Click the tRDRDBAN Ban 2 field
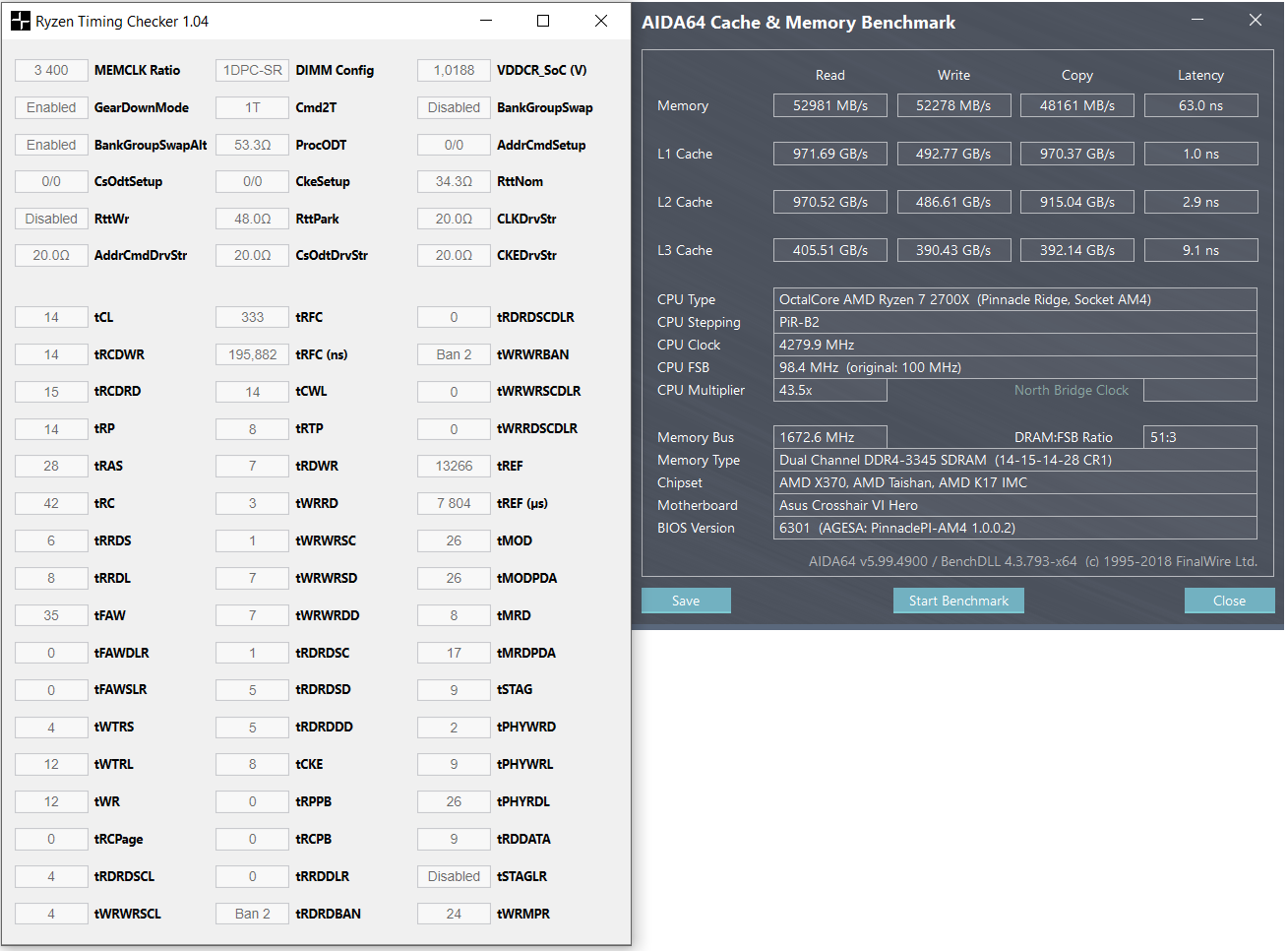 (253, 914)
